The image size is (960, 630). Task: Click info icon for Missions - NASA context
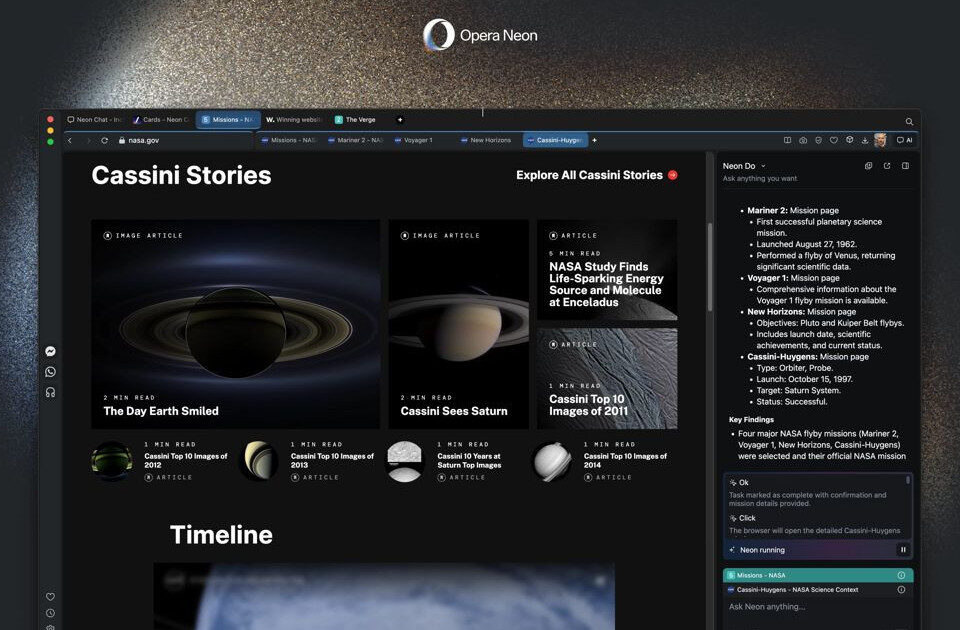(901, 575)
